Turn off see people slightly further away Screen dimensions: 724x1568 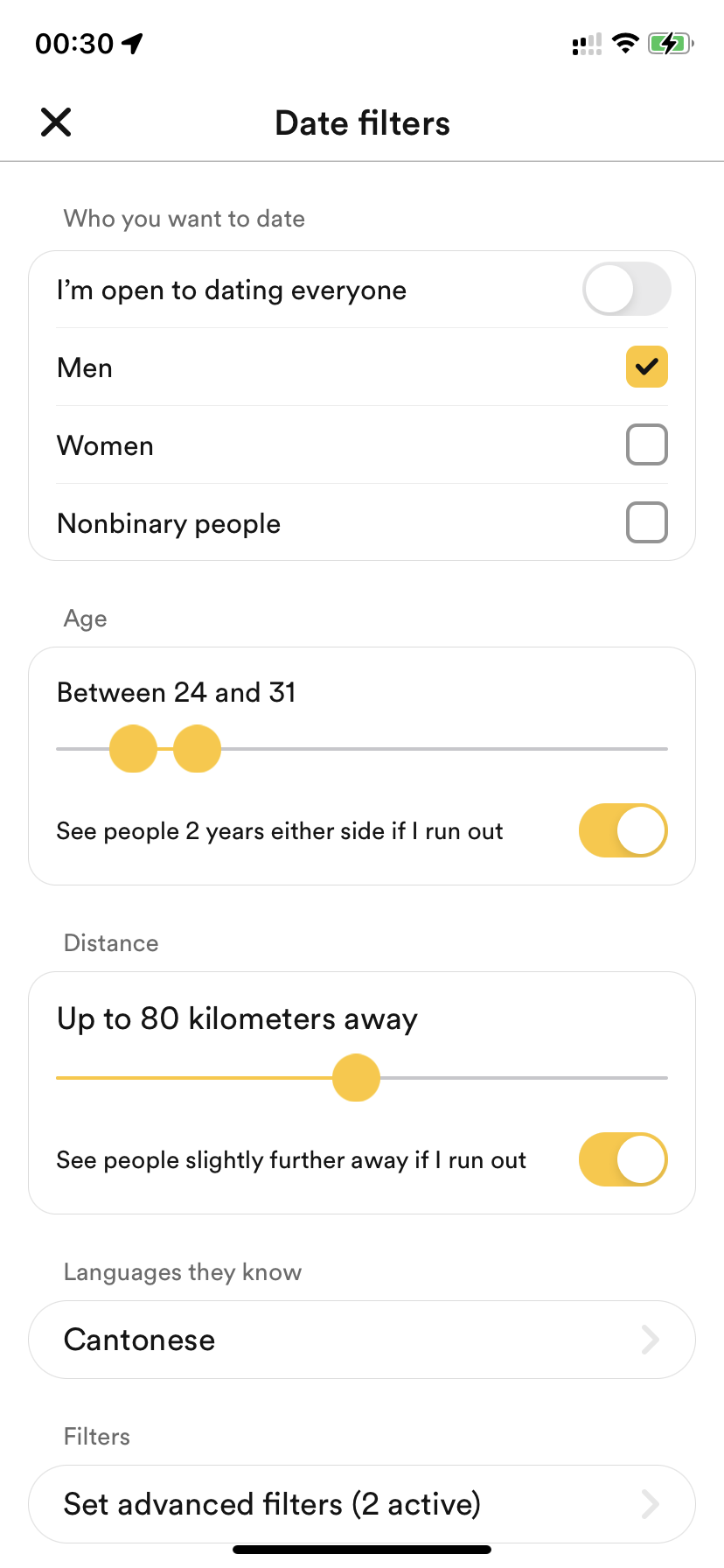tap(623, 1159)
